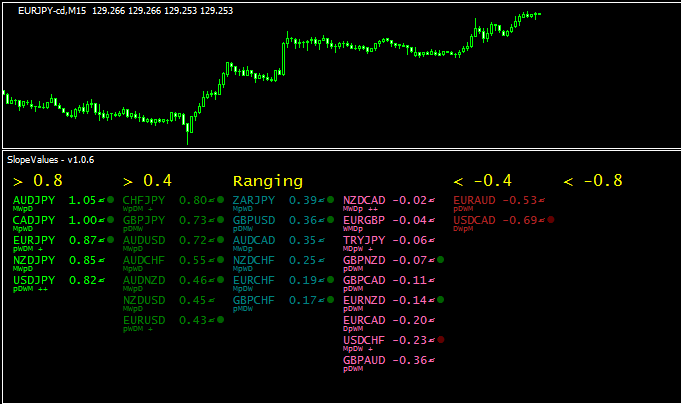This screenshot has height=404, width=681.
Task: Open the EURJPY pair symbol
Action: pyautogui.click(x=34, y=240)
